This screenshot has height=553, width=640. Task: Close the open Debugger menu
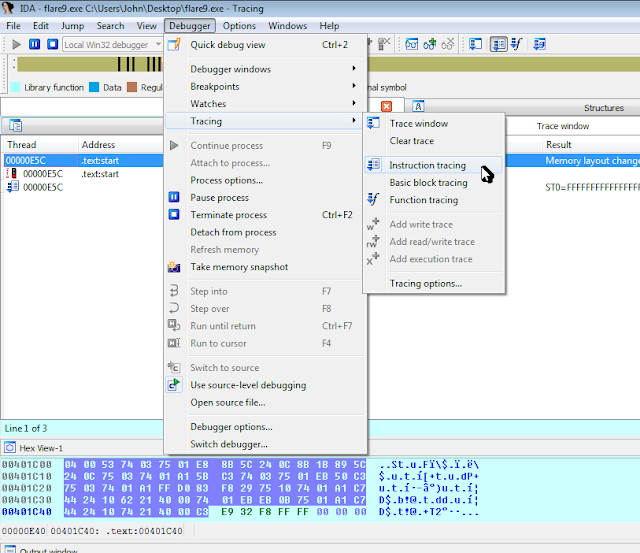pos(190,26)
